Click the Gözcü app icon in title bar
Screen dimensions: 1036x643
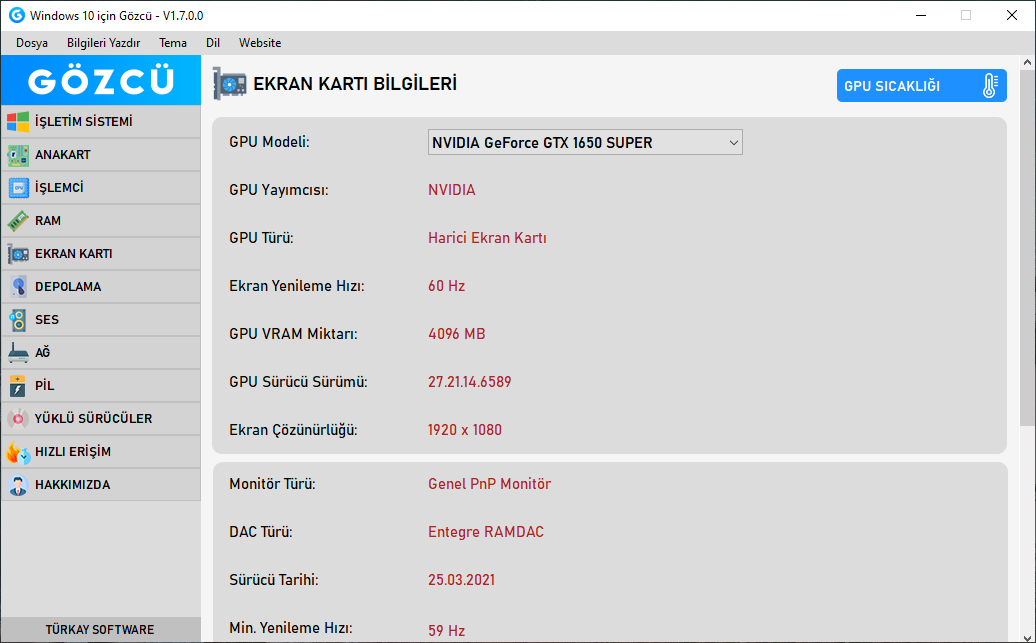coord(17,15)
